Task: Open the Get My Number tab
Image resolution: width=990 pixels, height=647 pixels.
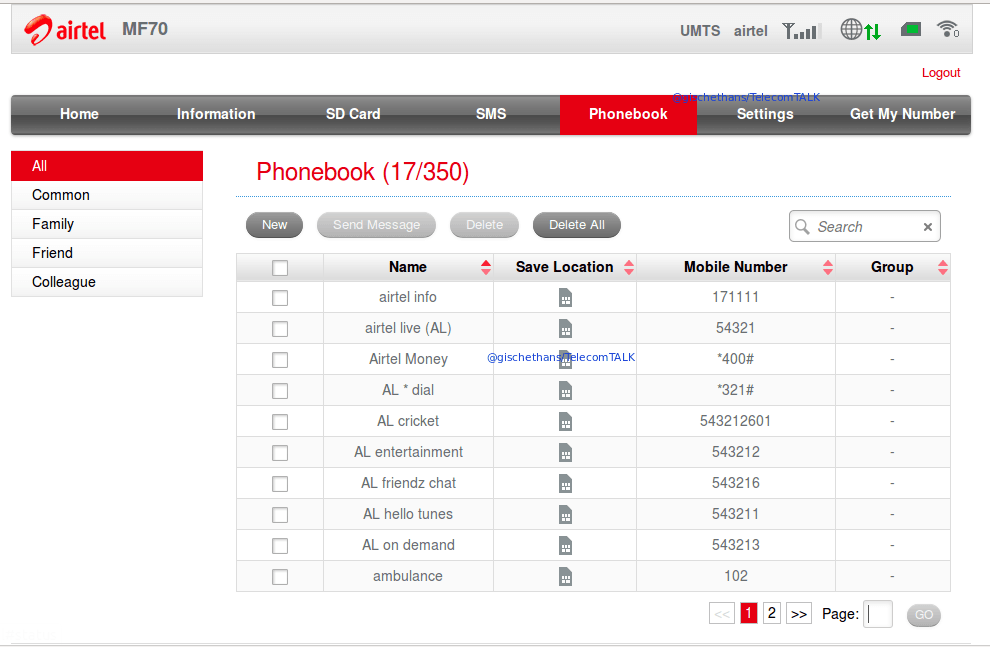Action: 902,114
